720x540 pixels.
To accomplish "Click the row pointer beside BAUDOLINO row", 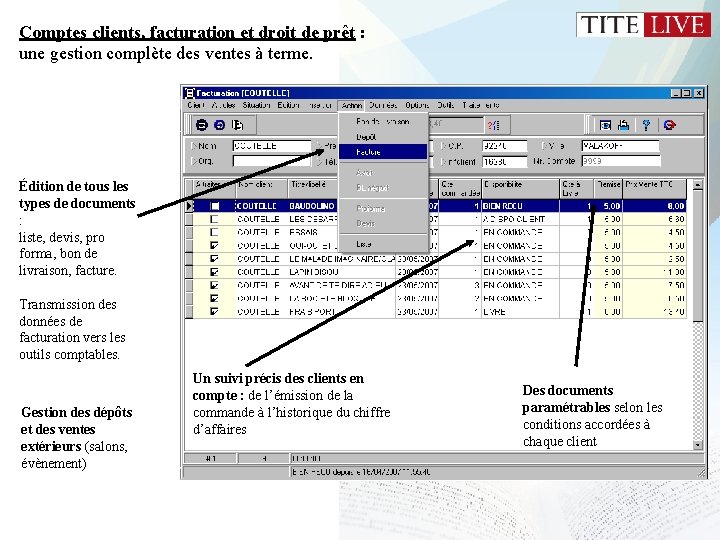I will pos(189,206).
